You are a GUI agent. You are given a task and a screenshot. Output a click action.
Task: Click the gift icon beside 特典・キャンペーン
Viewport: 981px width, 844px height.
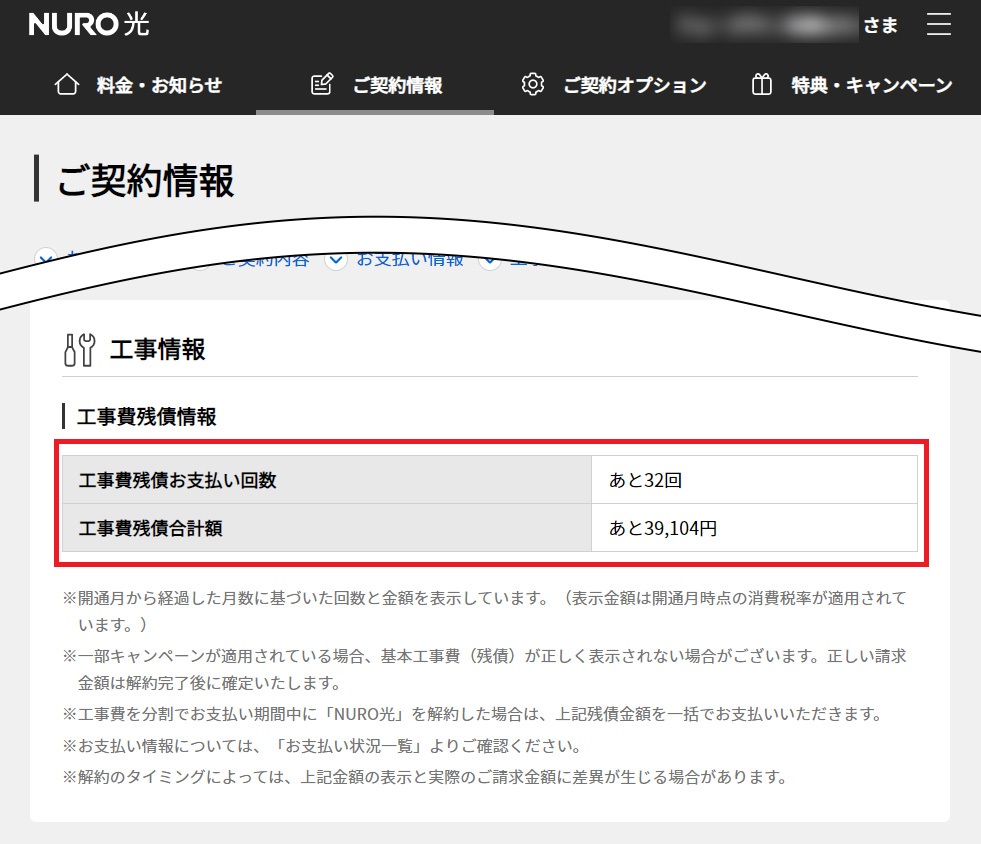761,84
